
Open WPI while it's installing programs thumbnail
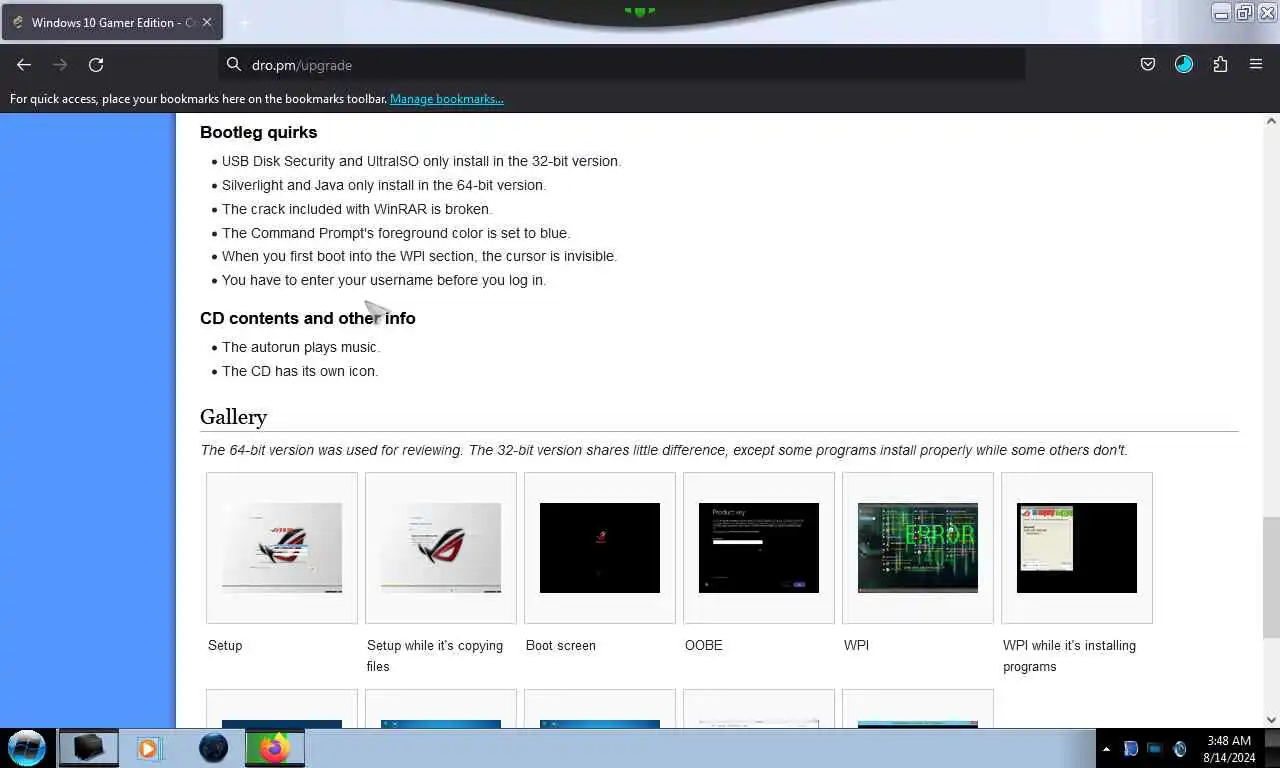pos(1077,548)
